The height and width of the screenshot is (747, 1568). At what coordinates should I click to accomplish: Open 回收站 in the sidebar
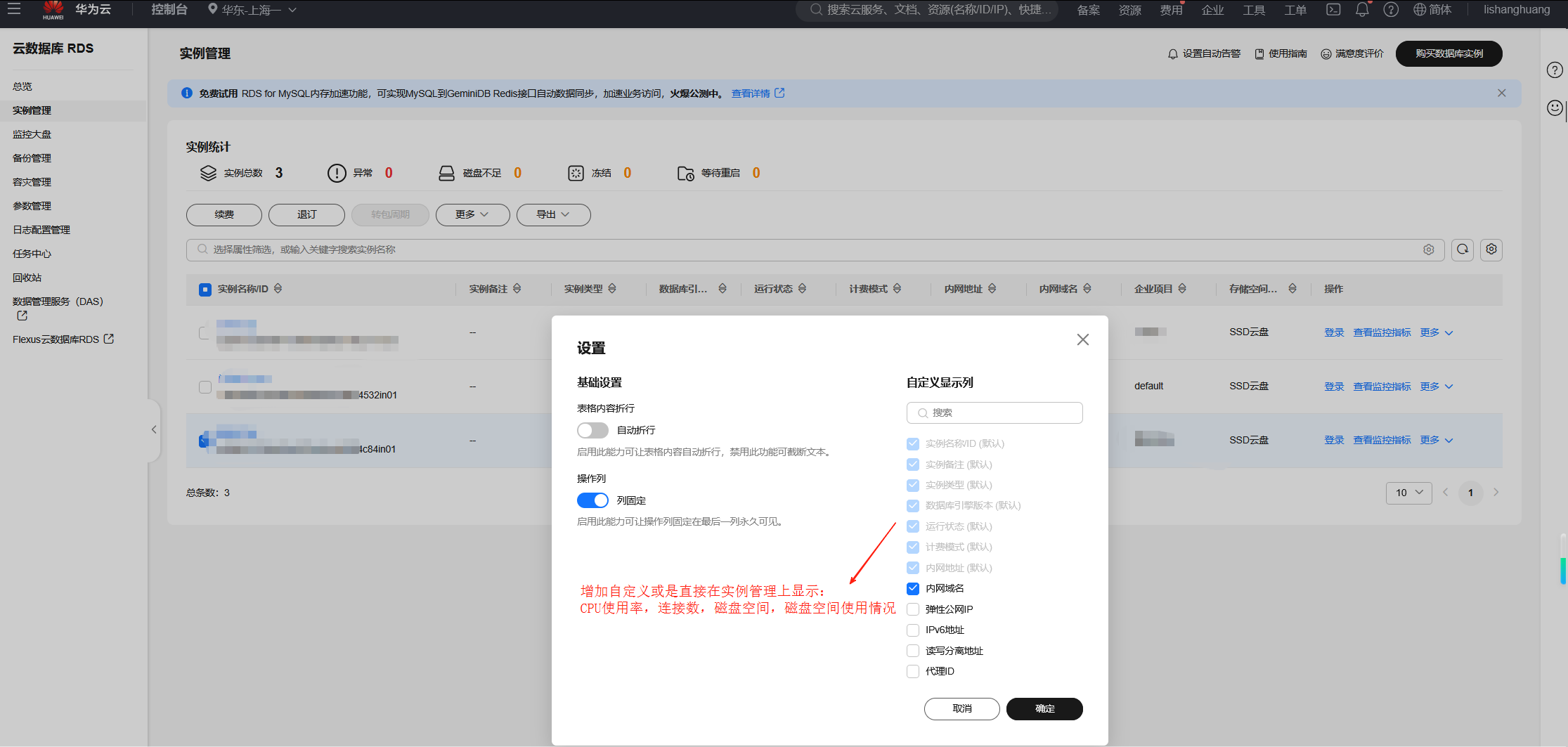point(27,278)
